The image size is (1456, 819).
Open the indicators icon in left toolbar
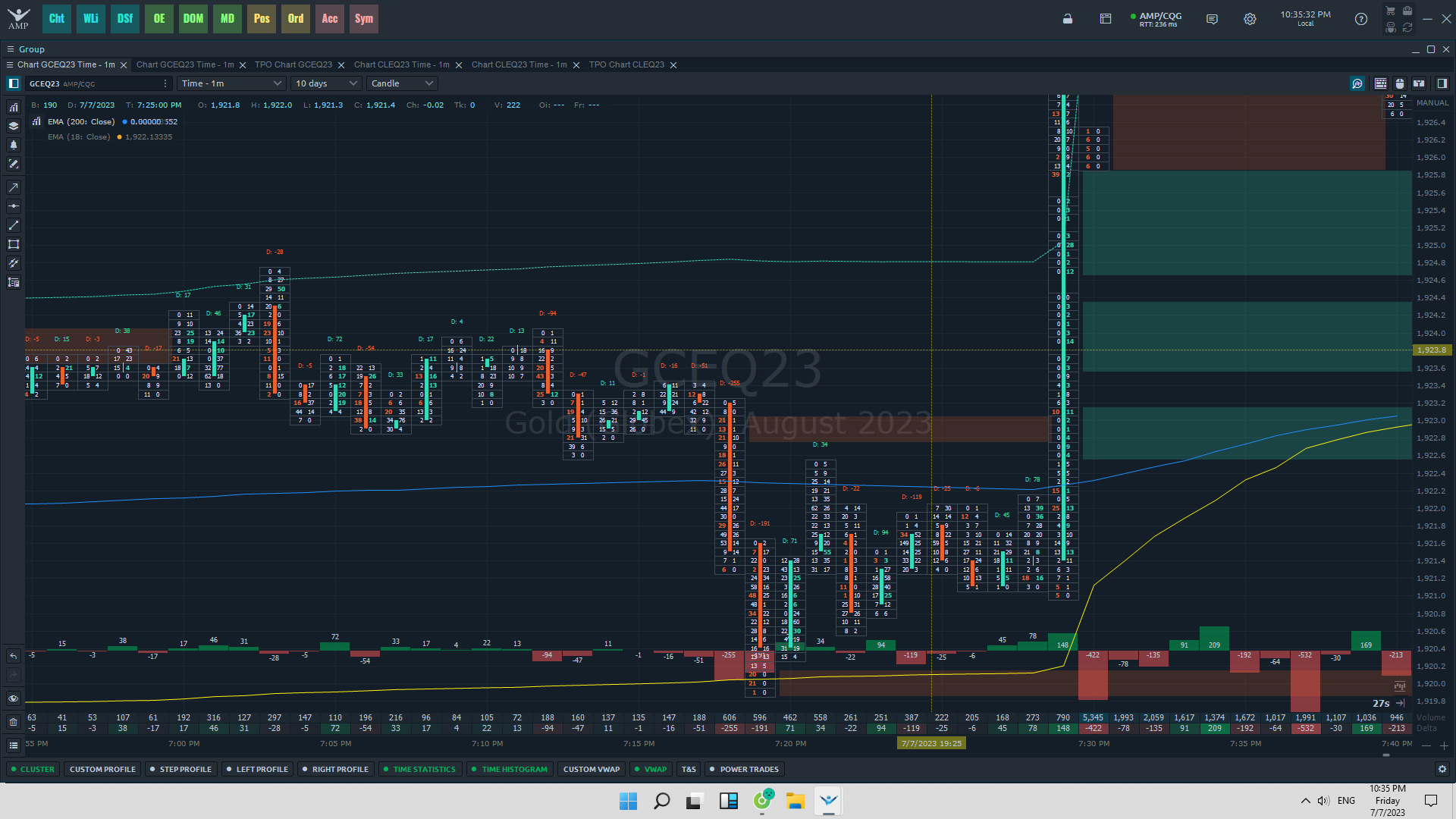pyautogui.click(x=14, y=107)
